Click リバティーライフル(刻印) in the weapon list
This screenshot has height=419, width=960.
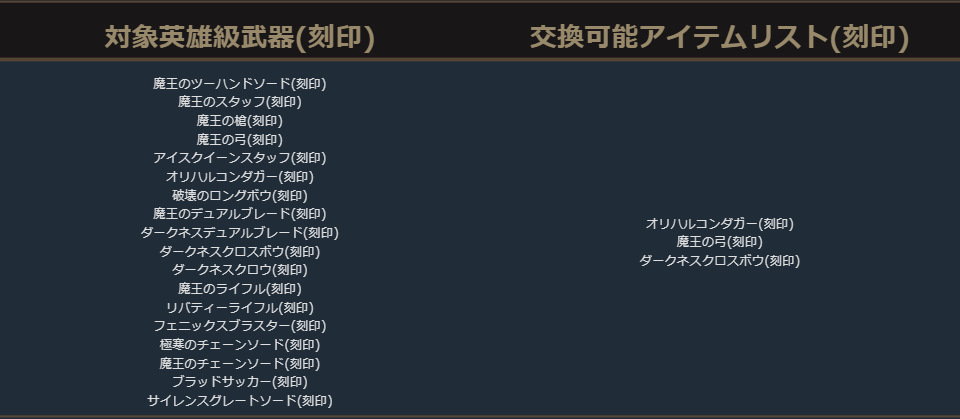[x=240, y=307]
